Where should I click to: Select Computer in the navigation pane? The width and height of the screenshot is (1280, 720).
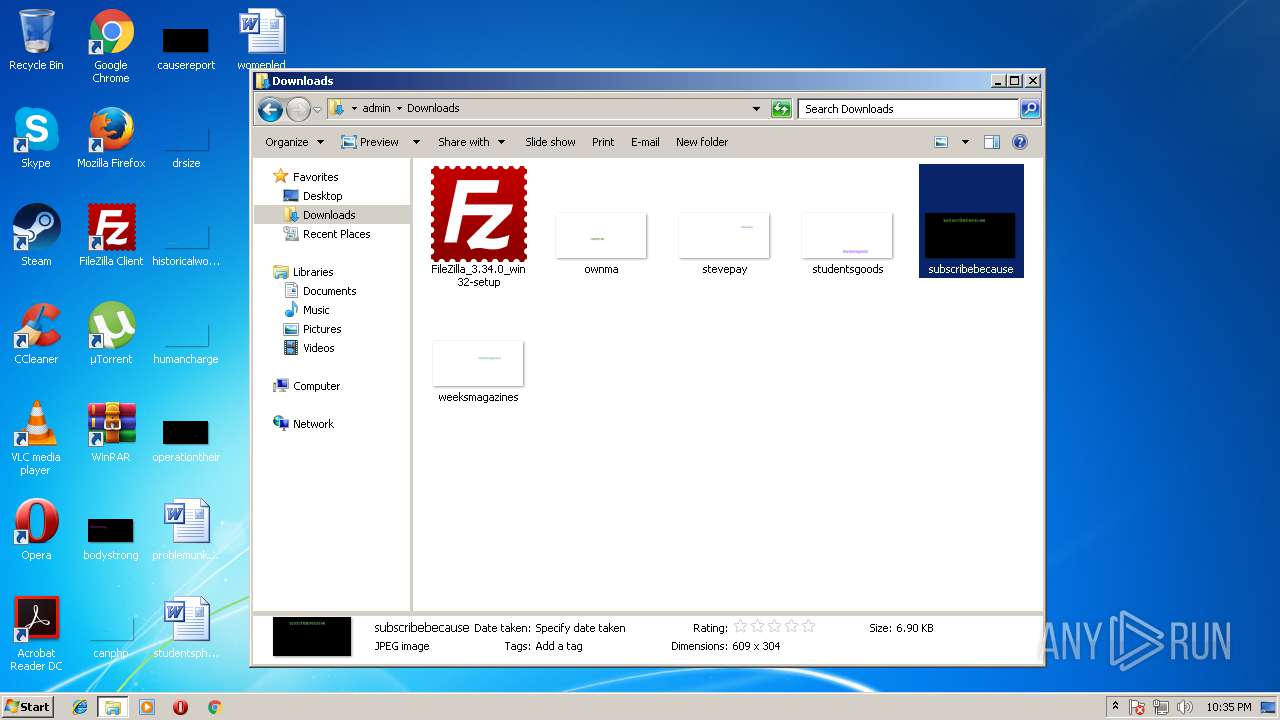(x=316, y=386)
